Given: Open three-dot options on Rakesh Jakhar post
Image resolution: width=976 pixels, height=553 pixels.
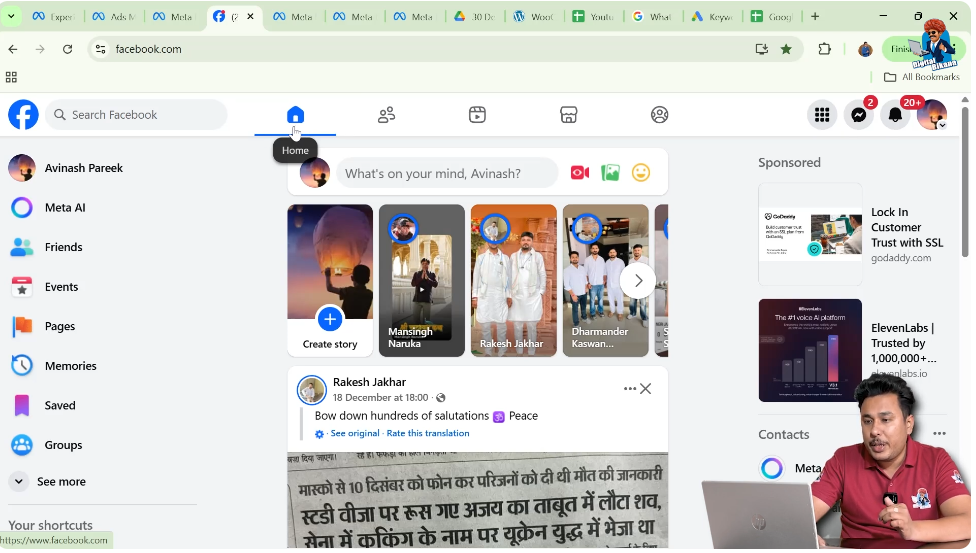Looking at the screenshot, I should [x=629, y=389].
